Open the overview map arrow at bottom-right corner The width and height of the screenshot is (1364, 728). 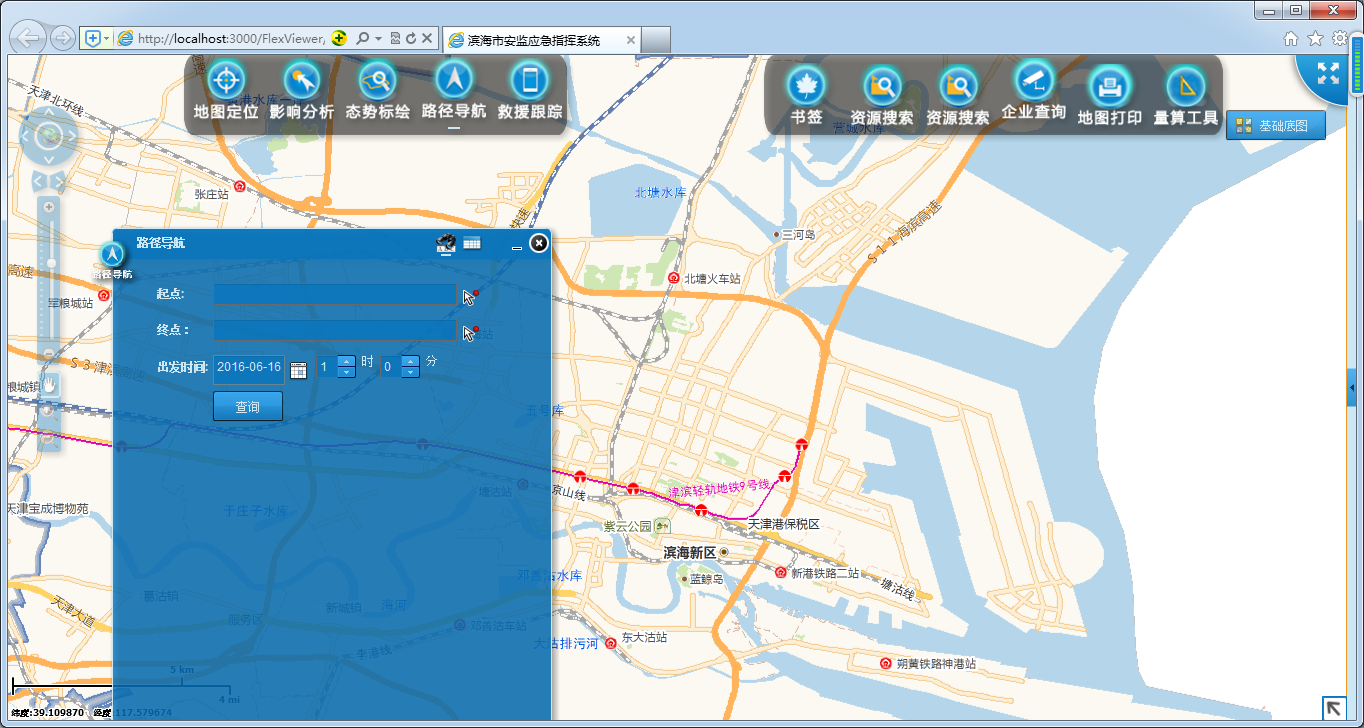click(x=1333, y=708)
